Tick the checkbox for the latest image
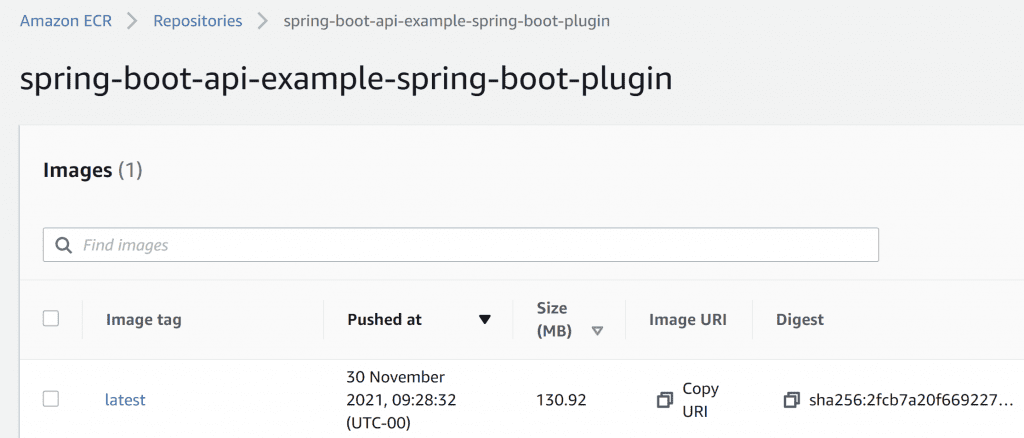Image resolution: width=1024 pixels, height=438 pixels. [x=51, y=399]
